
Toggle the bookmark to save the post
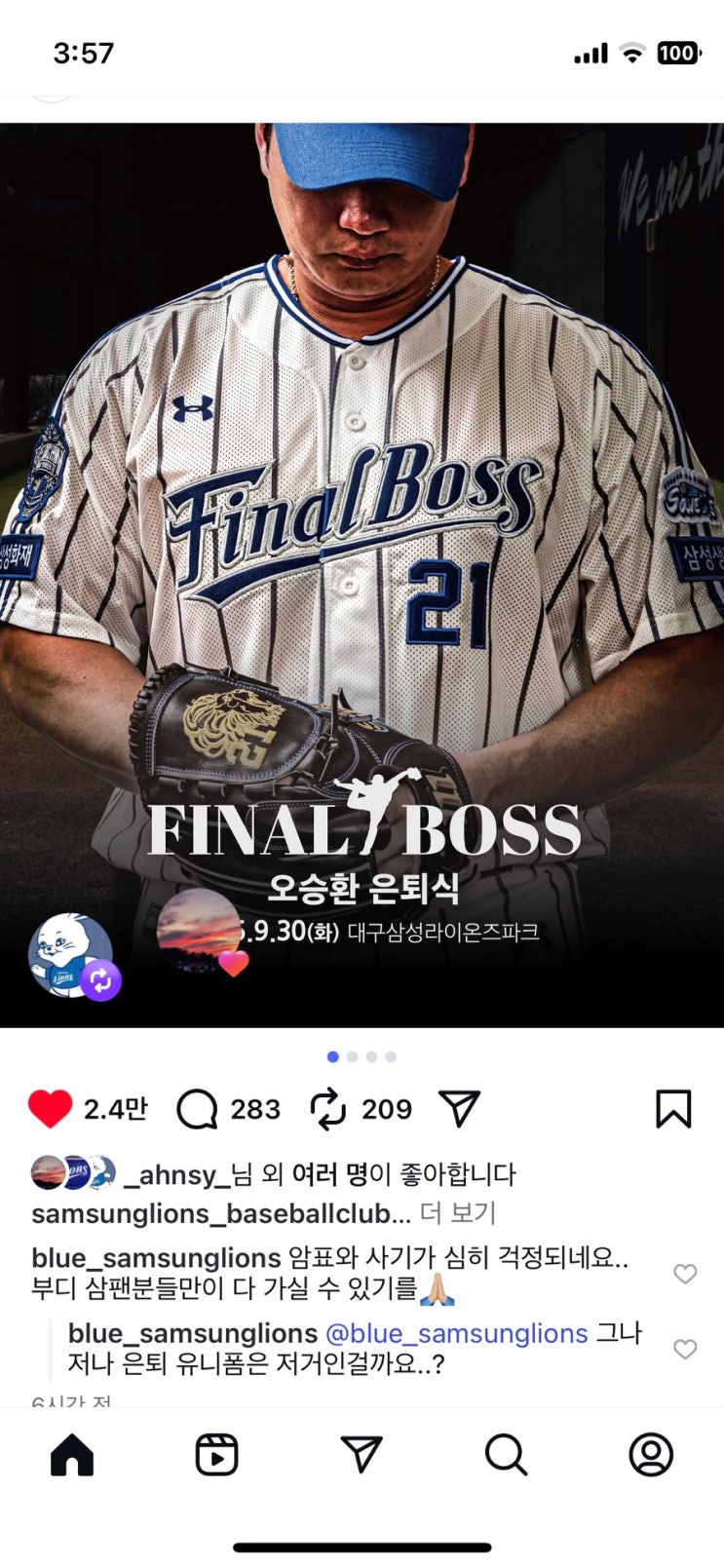[x=673, y=1109]
